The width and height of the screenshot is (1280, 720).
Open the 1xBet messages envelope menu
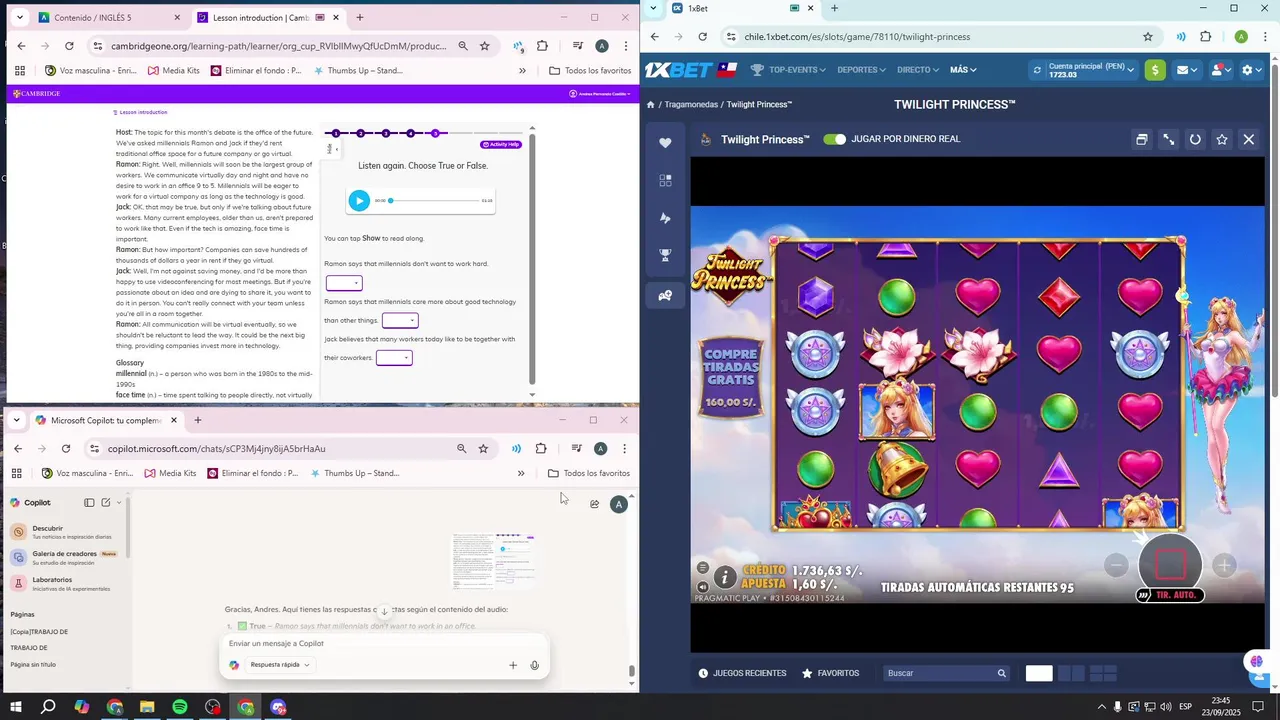pos(1187,70)
